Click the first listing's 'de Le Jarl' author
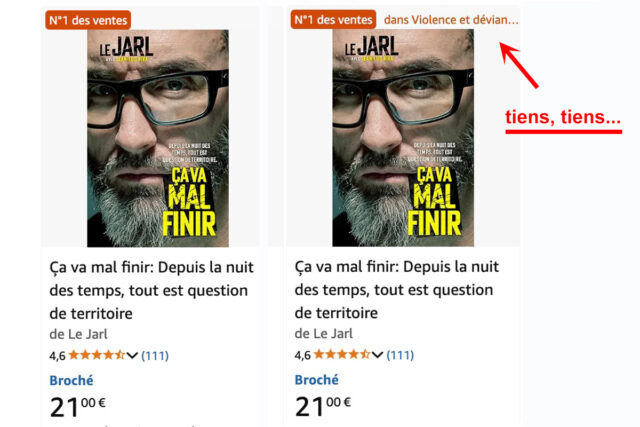640x427 pixels. [78, 334]
